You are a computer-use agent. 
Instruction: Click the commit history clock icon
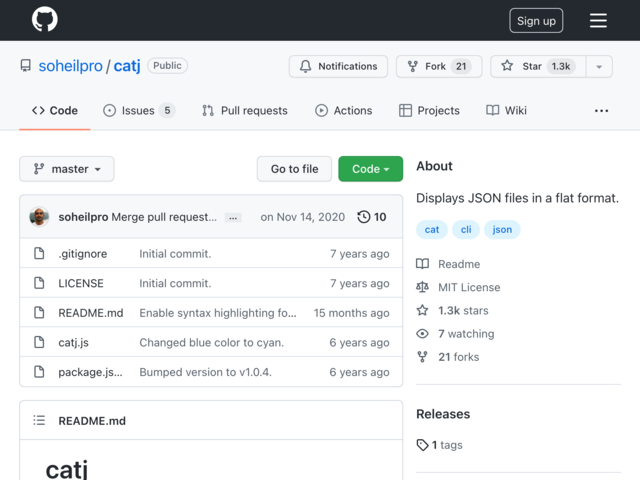point(364,217)
